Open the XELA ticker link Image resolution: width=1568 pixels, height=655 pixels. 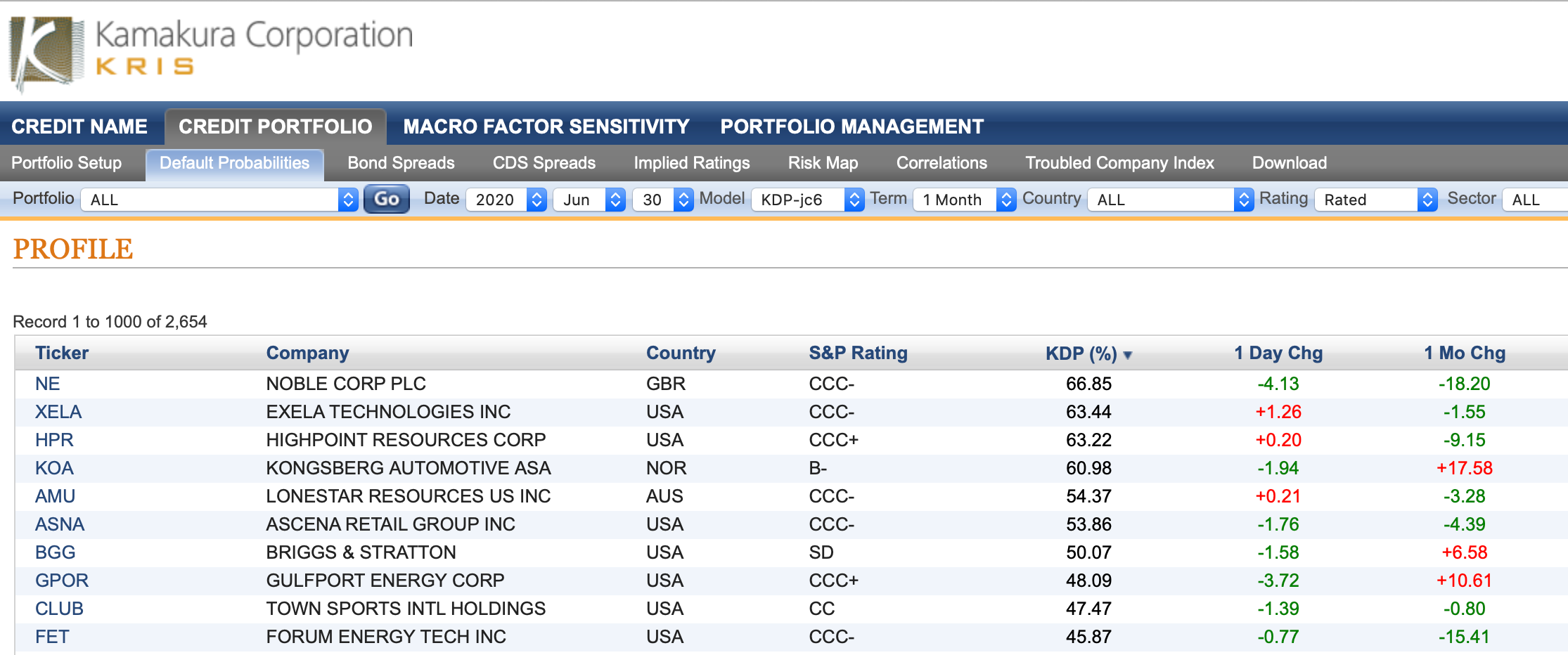click(x=58, y=412)
